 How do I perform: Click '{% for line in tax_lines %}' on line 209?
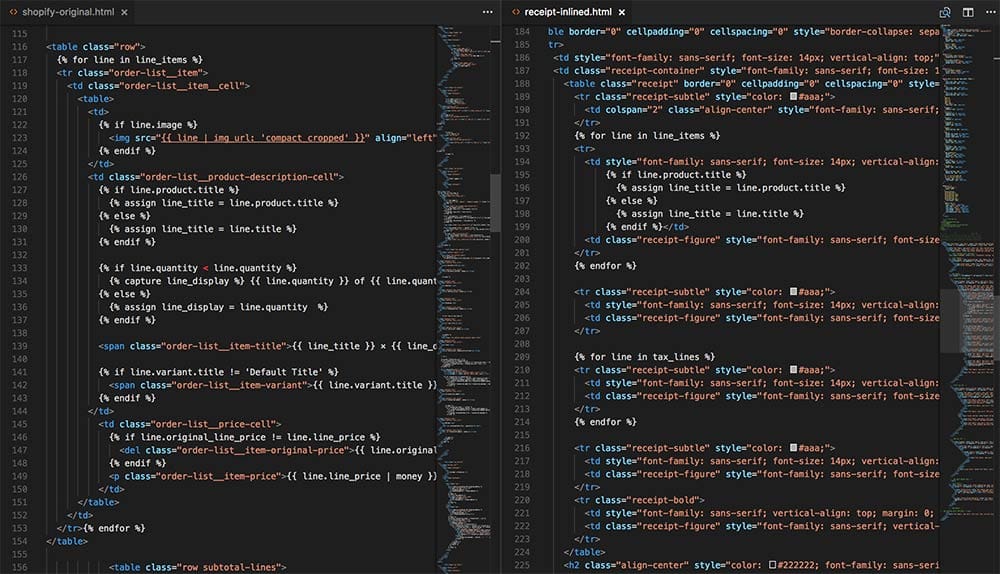click(x=645, y=357)
